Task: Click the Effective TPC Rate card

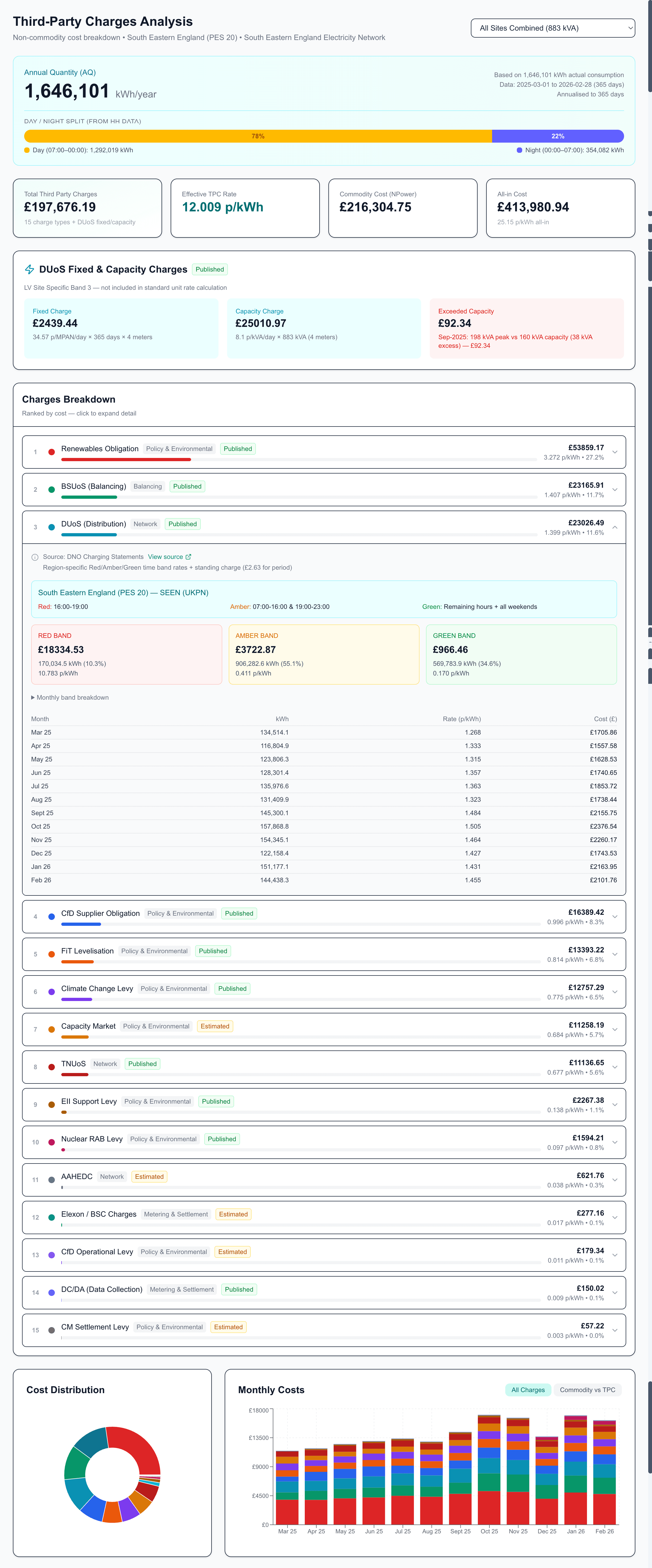Action: pyautogui.click(x=245, y=208)
